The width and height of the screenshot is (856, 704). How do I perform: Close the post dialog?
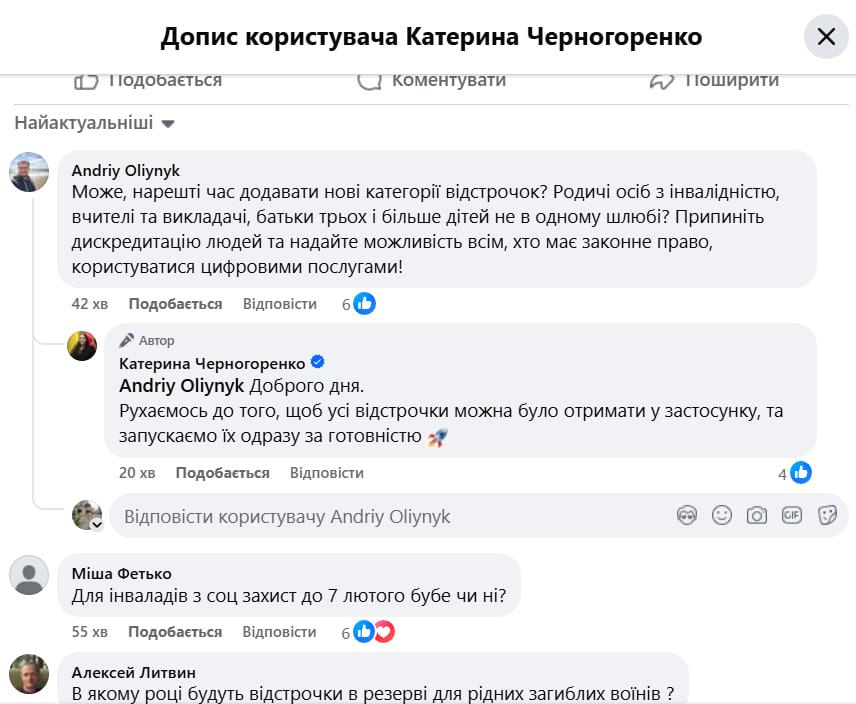[x=826, y=37]
